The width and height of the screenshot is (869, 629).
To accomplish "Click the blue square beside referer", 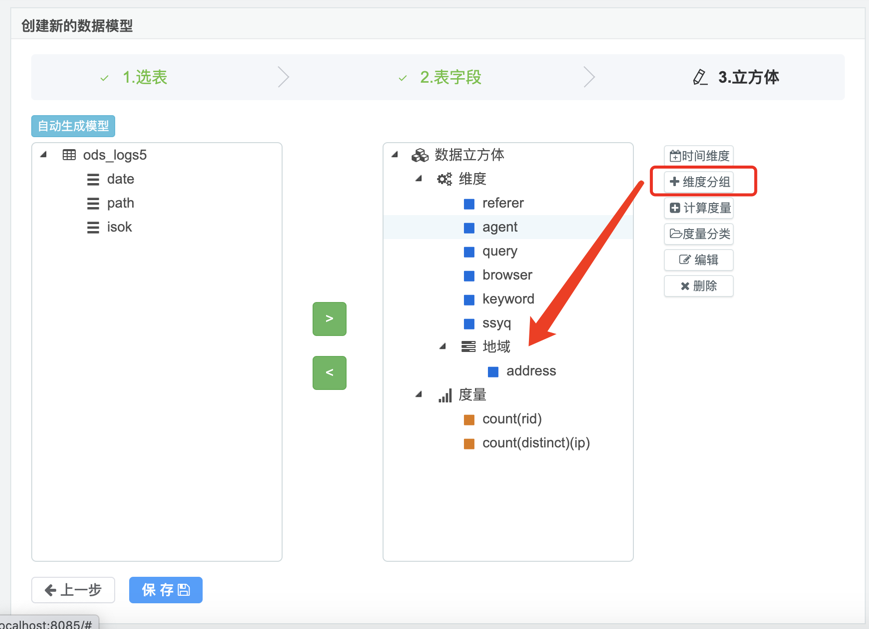I will click(469, 203).
